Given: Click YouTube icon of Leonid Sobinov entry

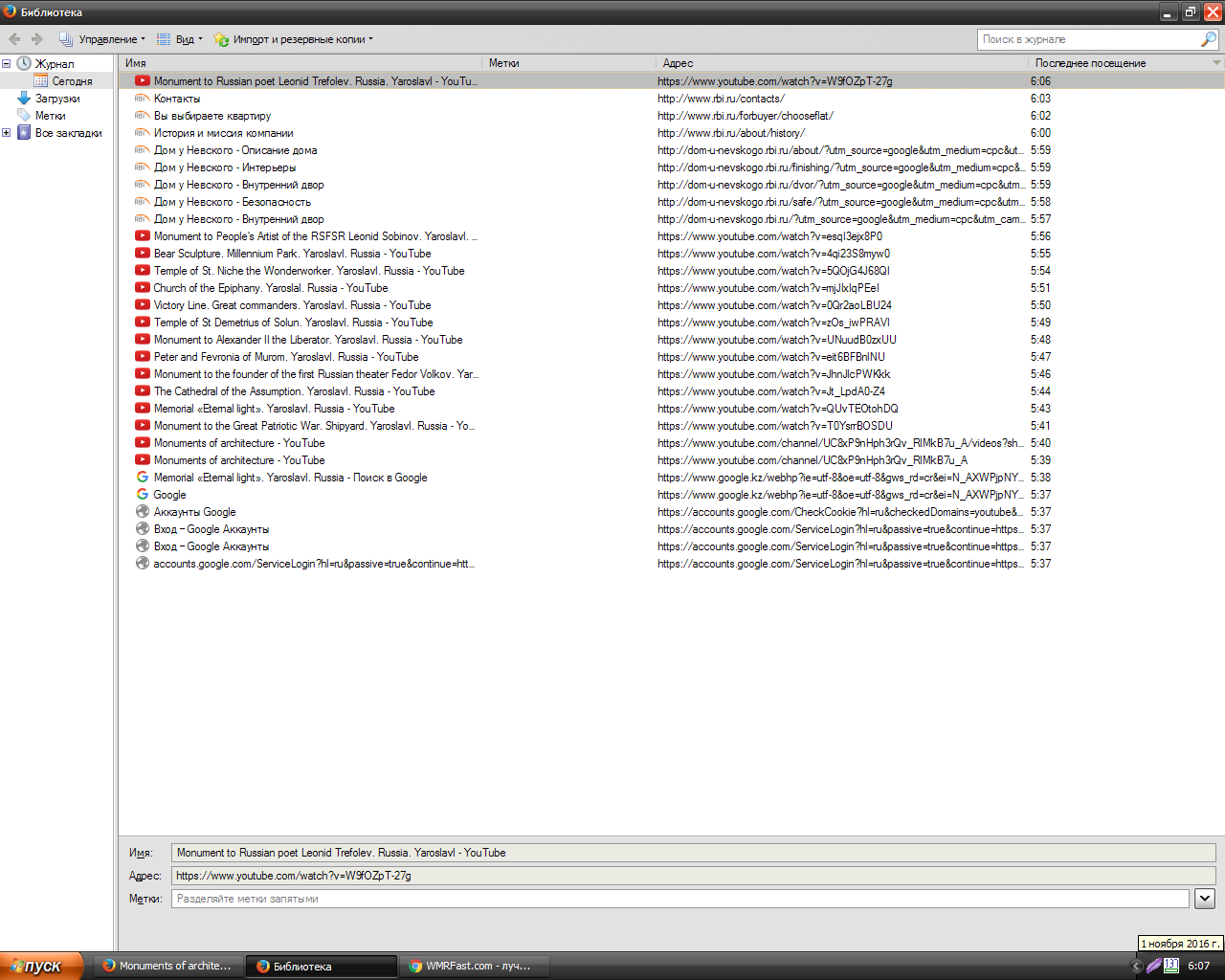Looking at the screenshot, I should [143, 236].
